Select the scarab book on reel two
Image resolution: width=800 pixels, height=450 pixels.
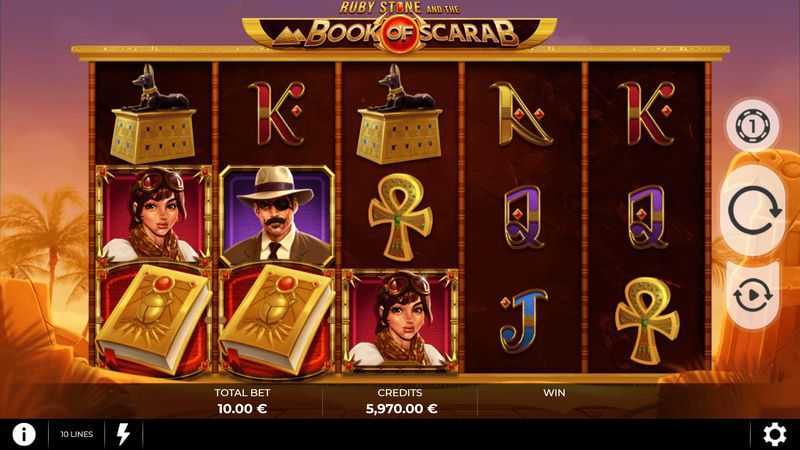click(x=277, y=320)
